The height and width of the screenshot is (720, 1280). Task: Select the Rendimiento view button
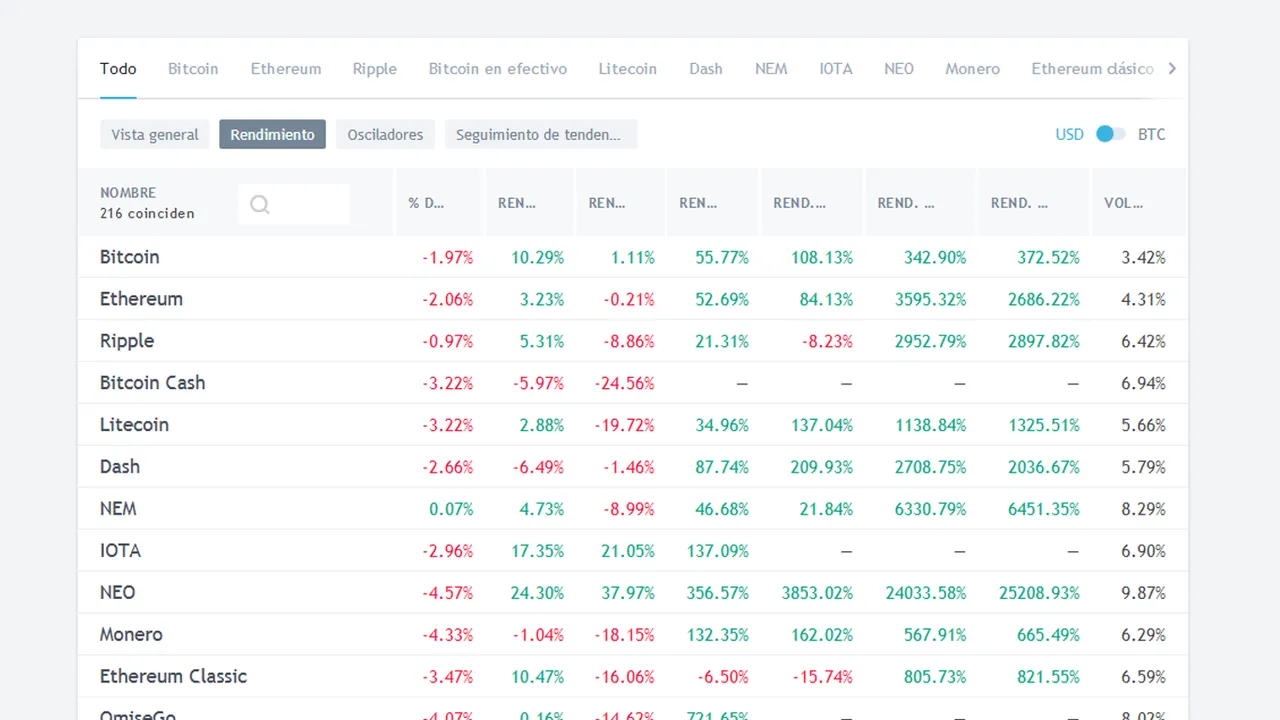pos(273,134)
